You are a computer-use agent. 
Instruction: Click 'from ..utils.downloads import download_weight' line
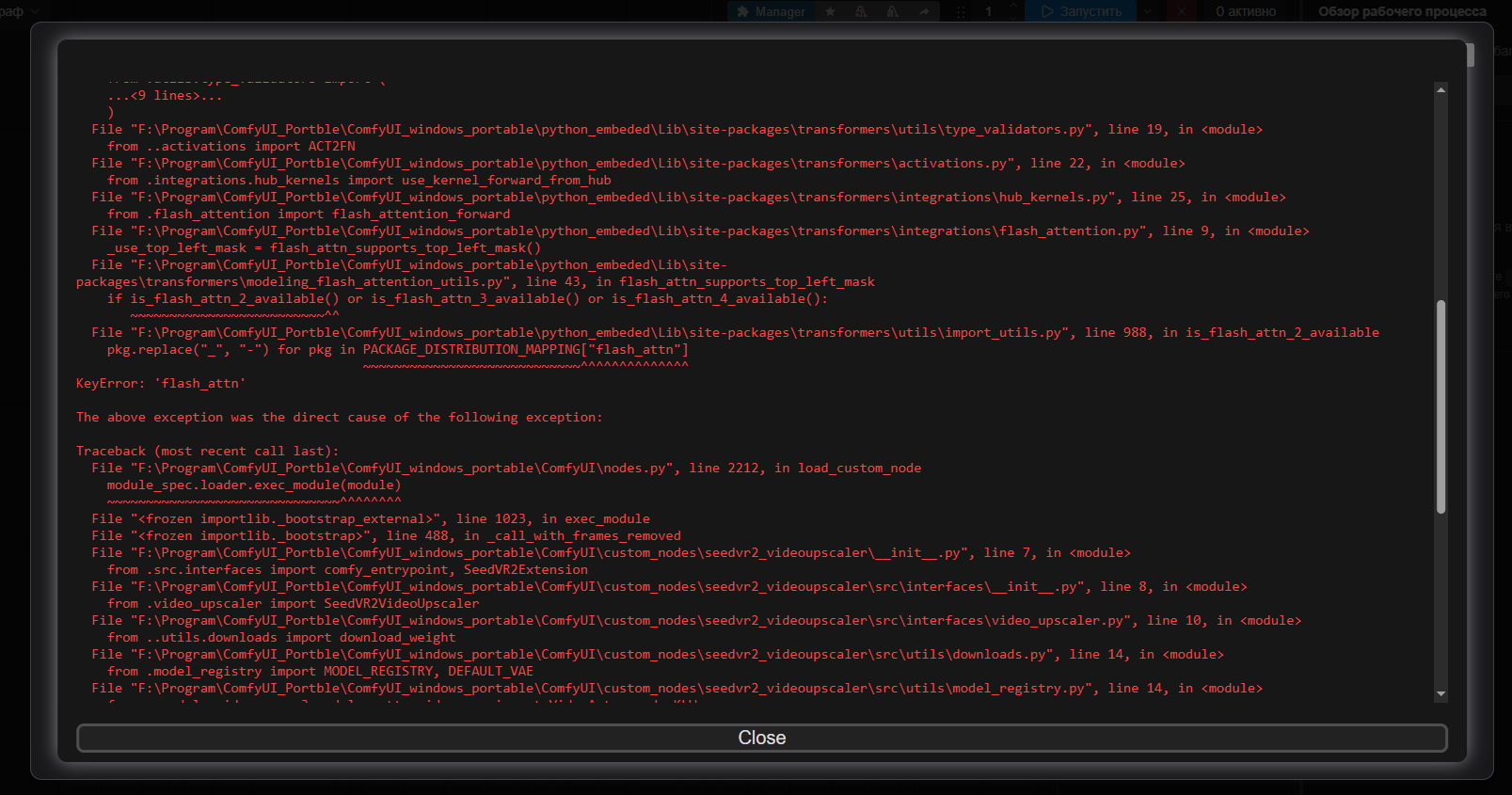tap(280, 637)
